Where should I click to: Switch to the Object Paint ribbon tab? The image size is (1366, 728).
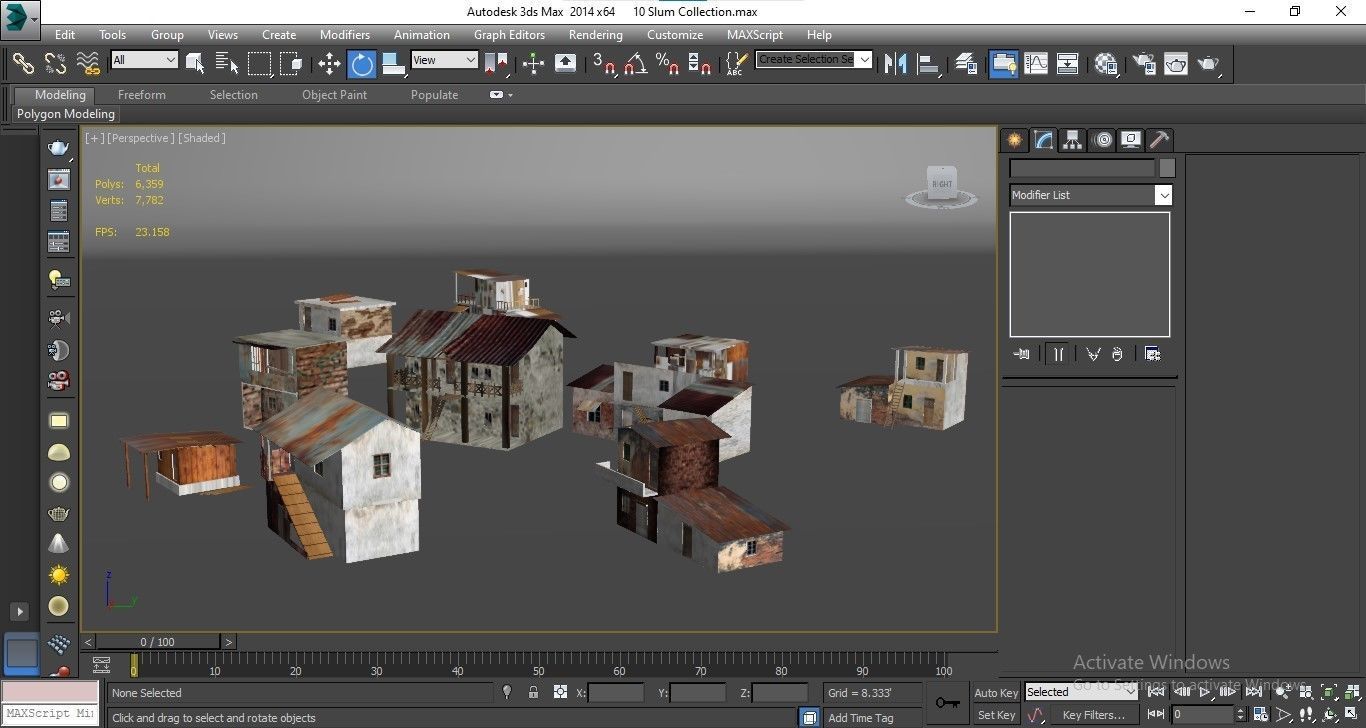[x=335, y=95]
